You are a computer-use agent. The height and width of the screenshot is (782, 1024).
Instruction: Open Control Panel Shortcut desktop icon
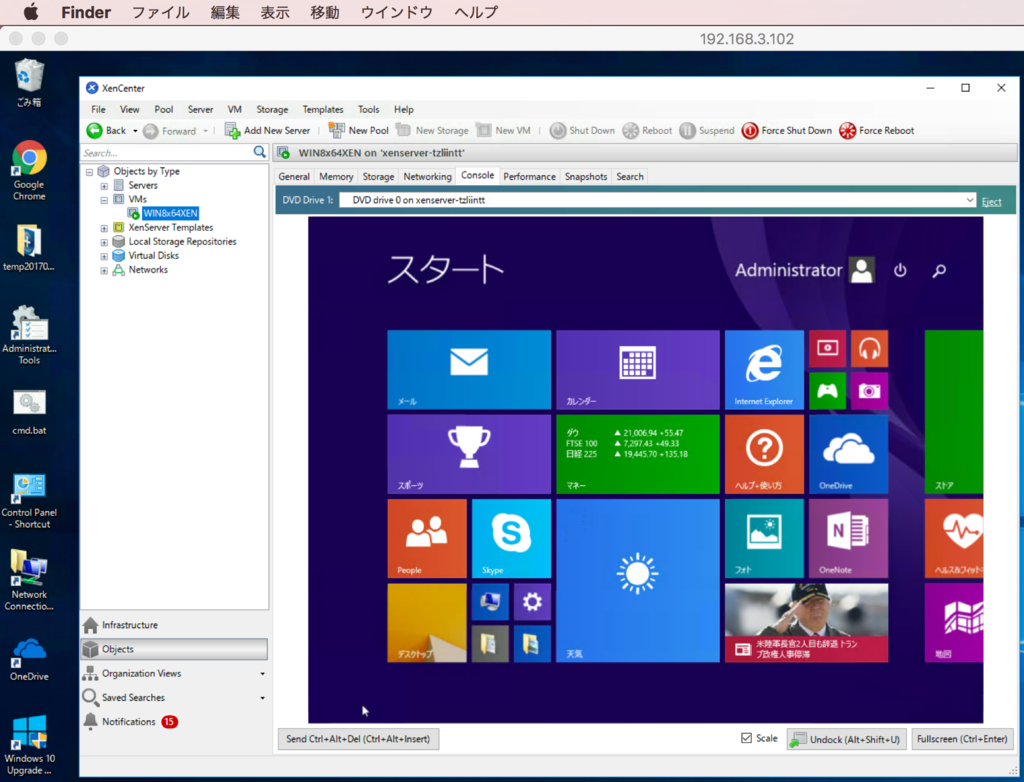point(29,501)
